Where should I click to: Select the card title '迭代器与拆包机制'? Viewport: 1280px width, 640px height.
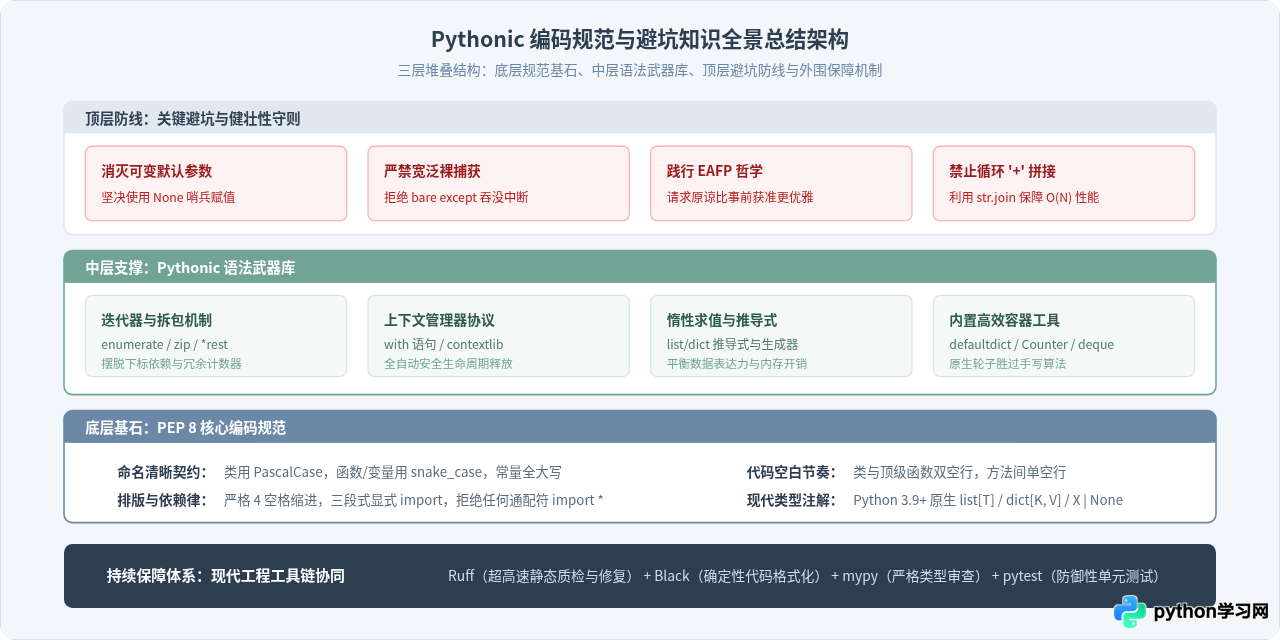157,320
